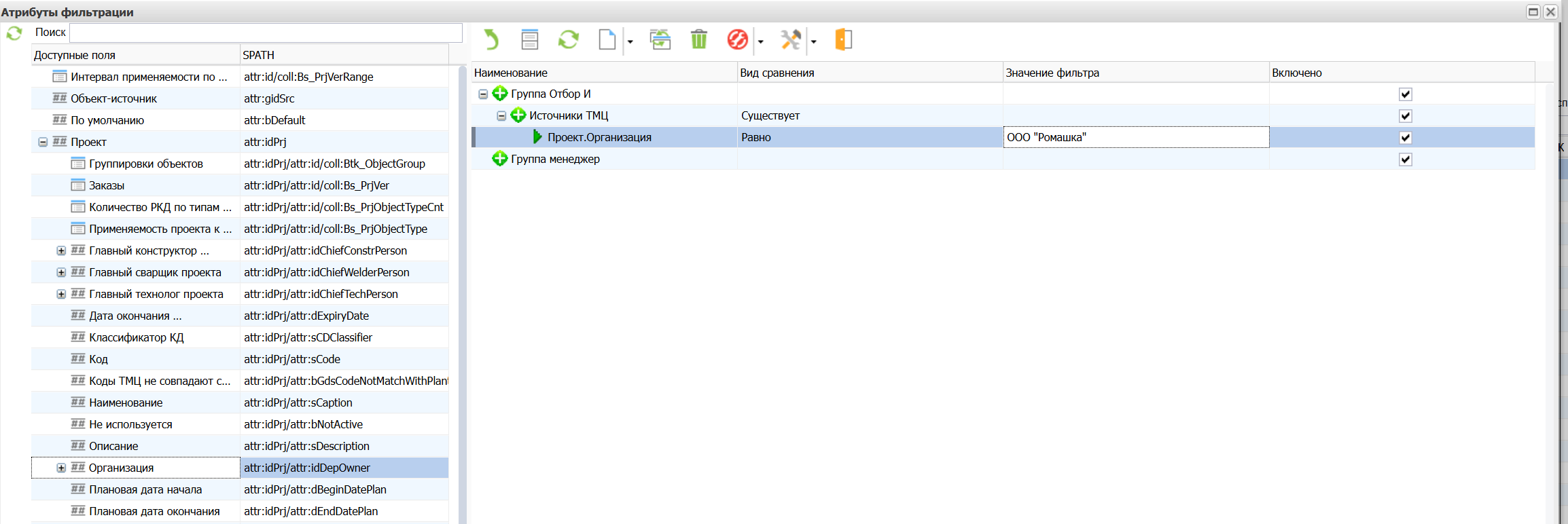Click the red circular wrench icon

(737, 40)
